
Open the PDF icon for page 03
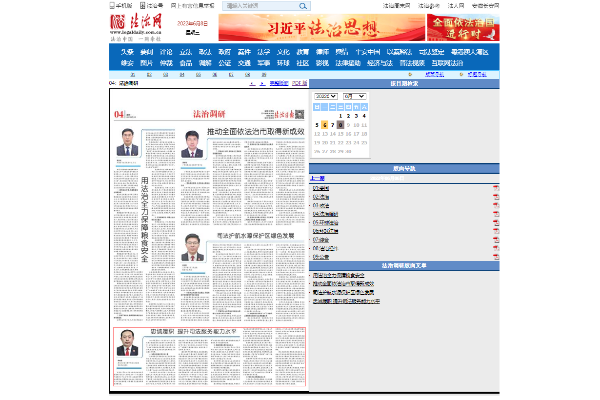coord(495,205)
